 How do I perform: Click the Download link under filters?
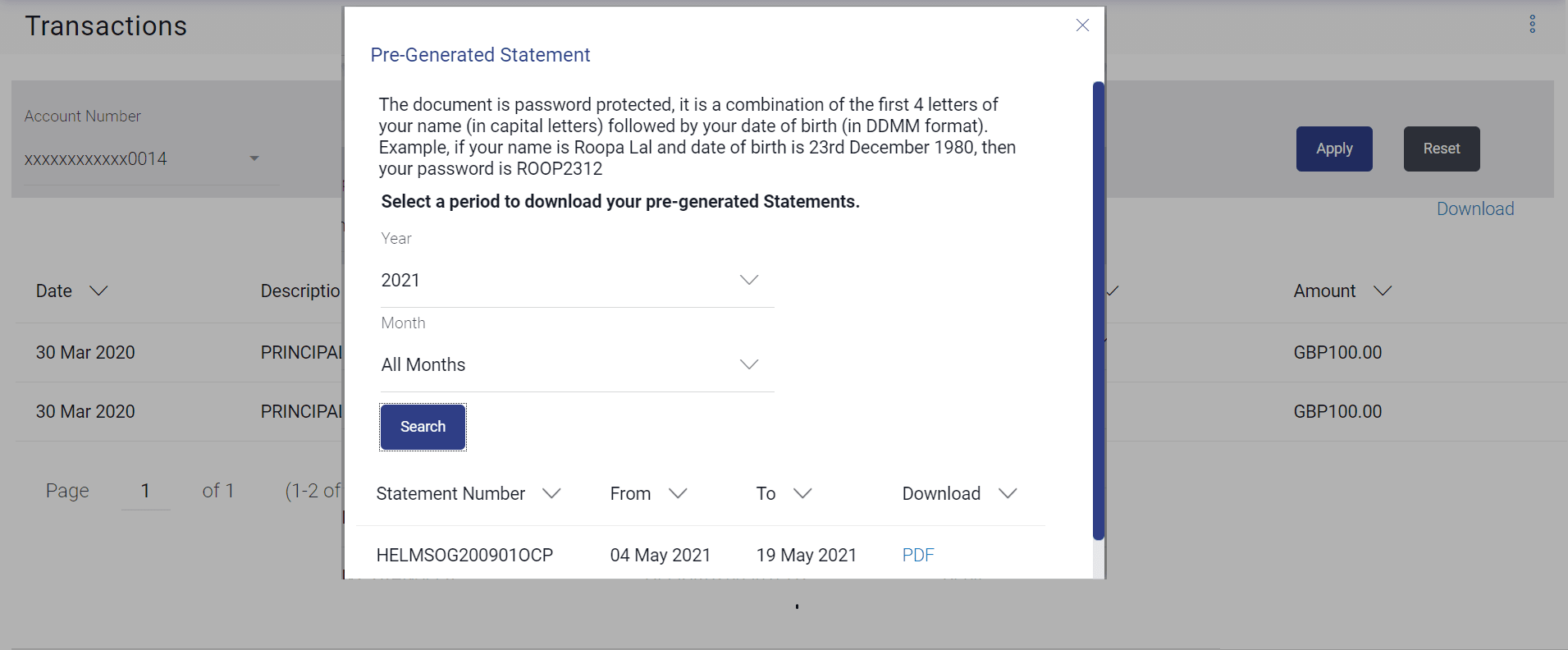[1474, 209]
